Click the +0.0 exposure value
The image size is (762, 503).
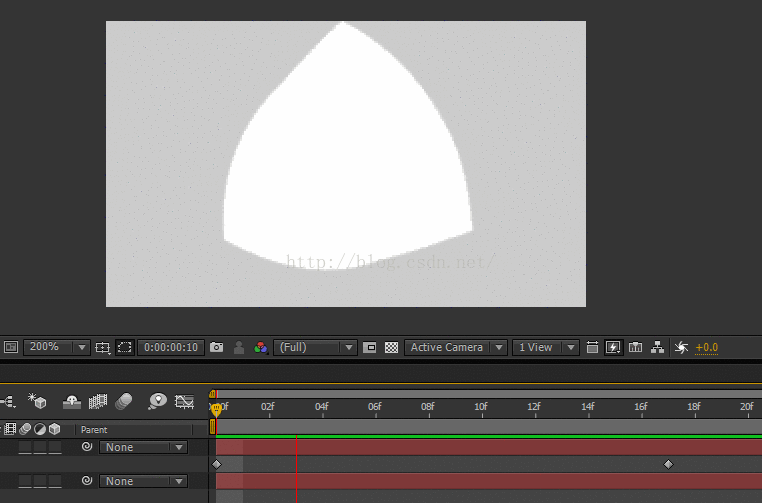click(707, 348)
